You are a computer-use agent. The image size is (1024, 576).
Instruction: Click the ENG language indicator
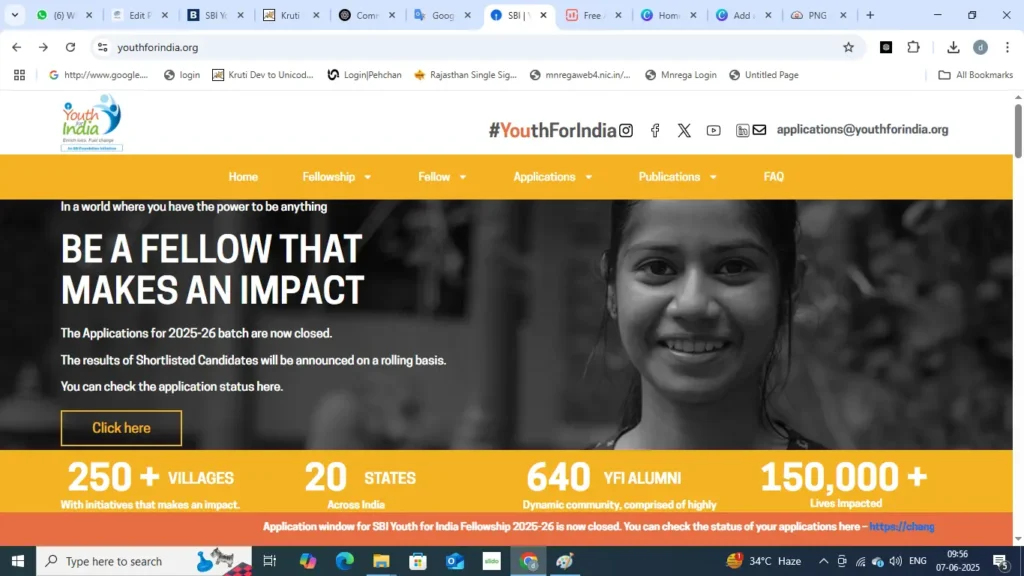point(918,561)
